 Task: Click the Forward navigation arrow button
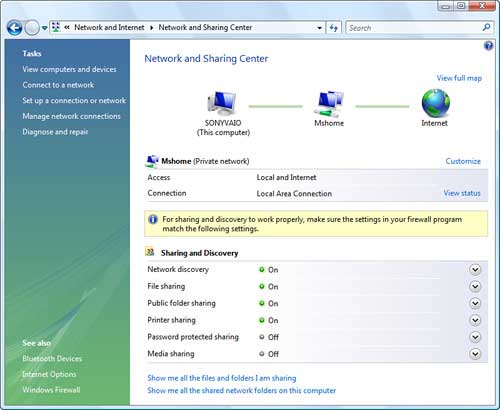32,28
